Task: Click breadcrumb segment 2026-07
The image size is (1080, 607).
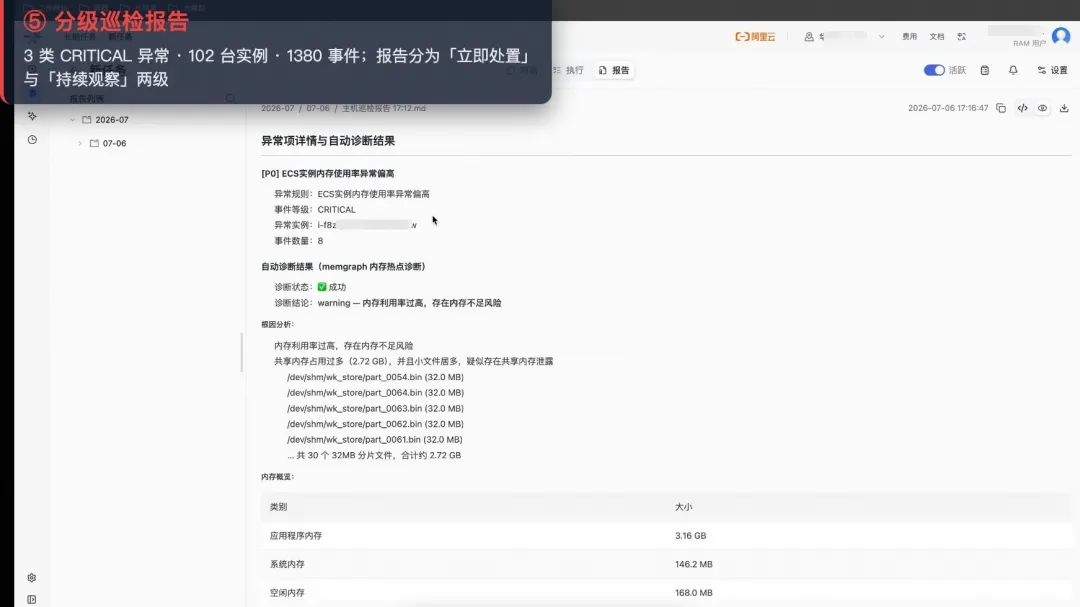Action: point(278,108)
